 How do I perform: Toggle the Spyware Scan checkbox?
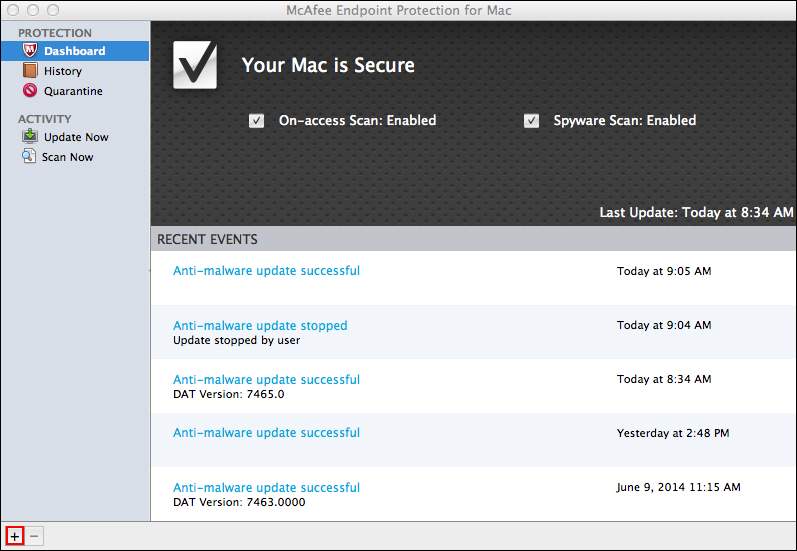(x=531, y=120)
